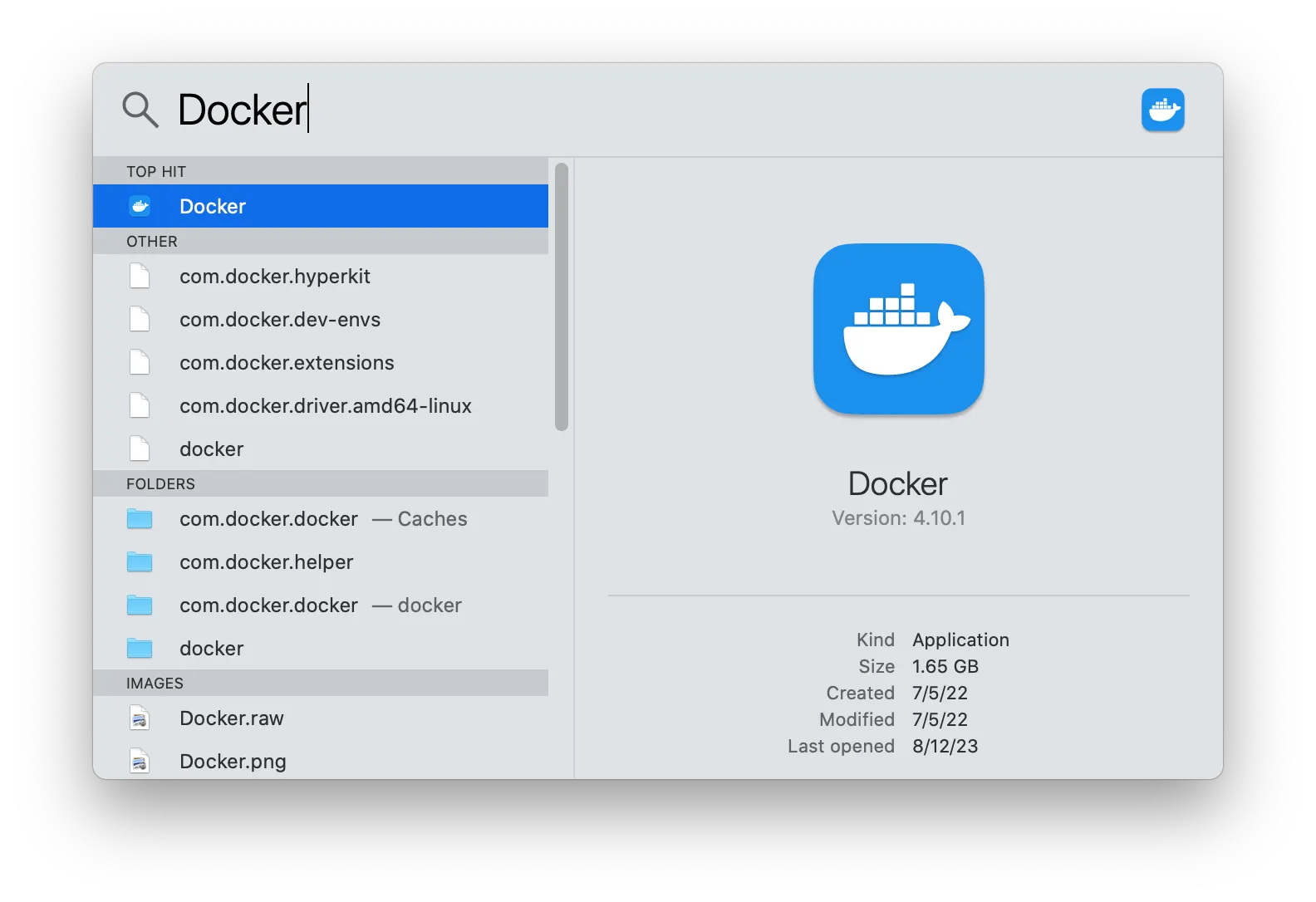1316x902 pixels.
Task: Select the com.docker.hyperkit file icon
Action: click(140, 276)
